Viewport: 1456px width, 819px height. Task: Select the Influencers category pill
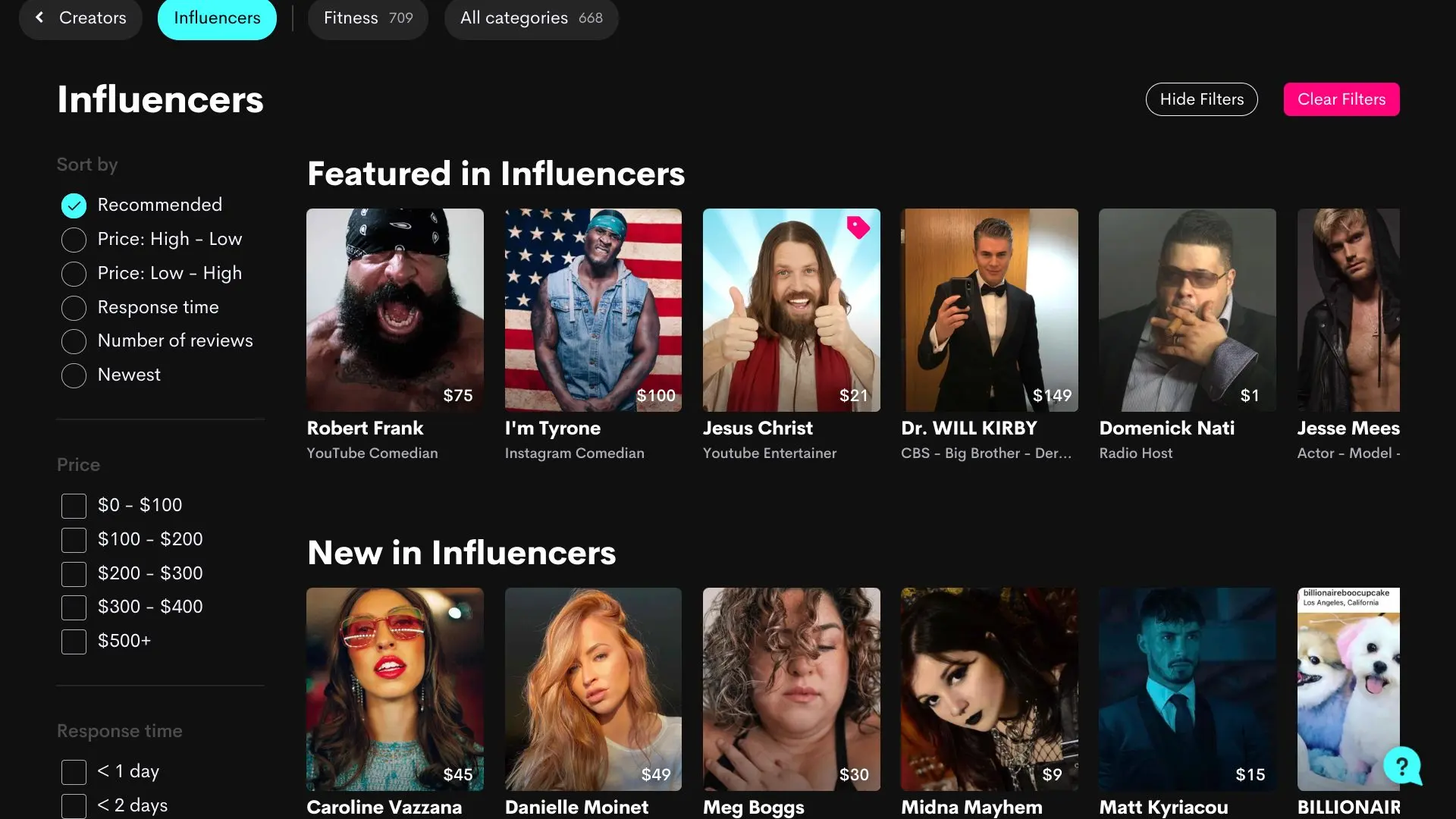click(x=217, y=18)
